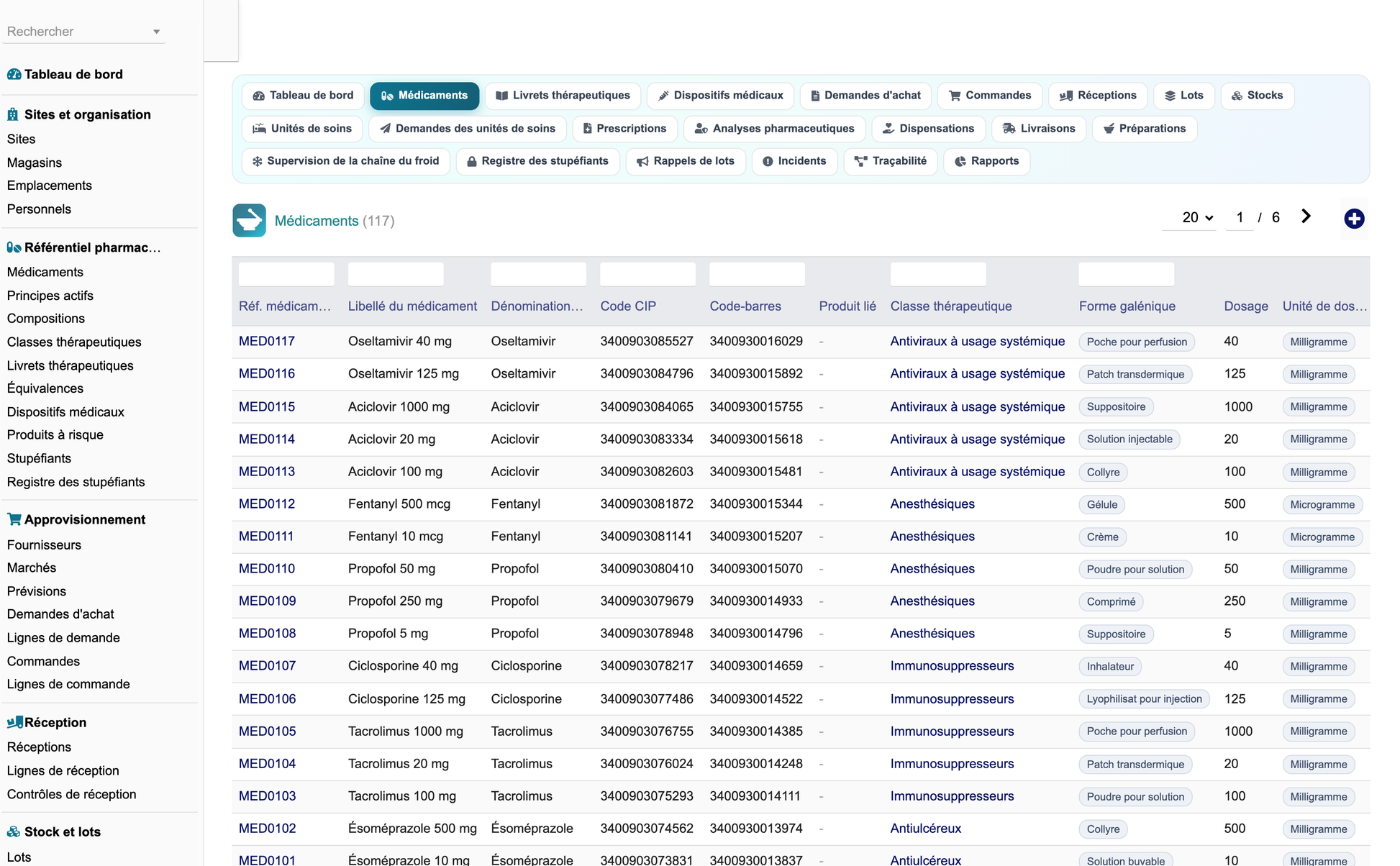The image size is (1400, 866).
Task: Click the Code CIP filter field
Action: [x=647, y=274]
